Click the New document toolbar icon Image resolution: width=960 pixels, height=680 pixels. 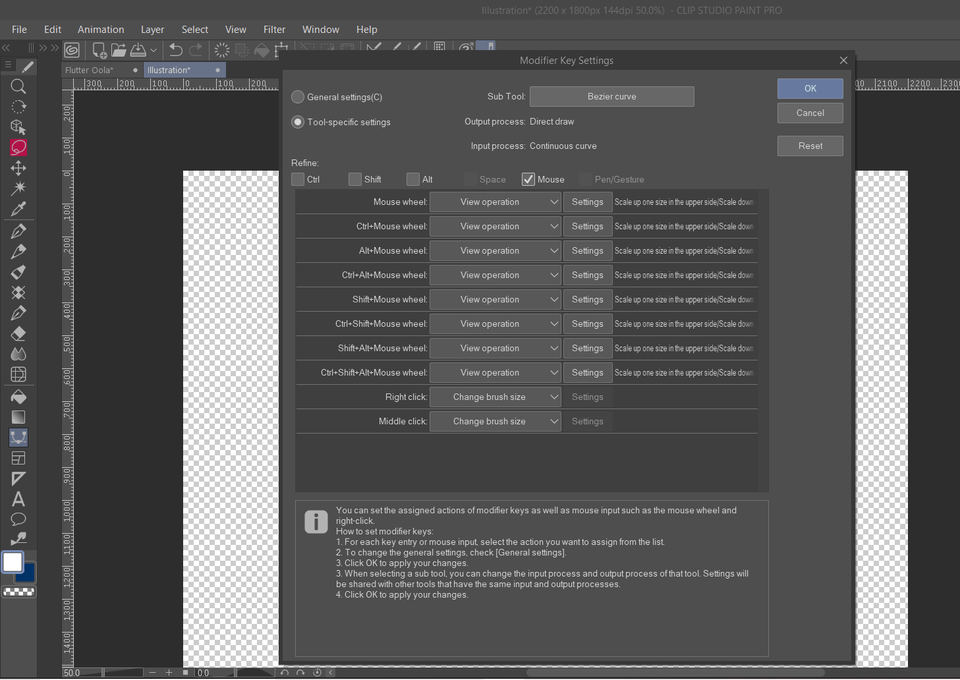(99, 50)
